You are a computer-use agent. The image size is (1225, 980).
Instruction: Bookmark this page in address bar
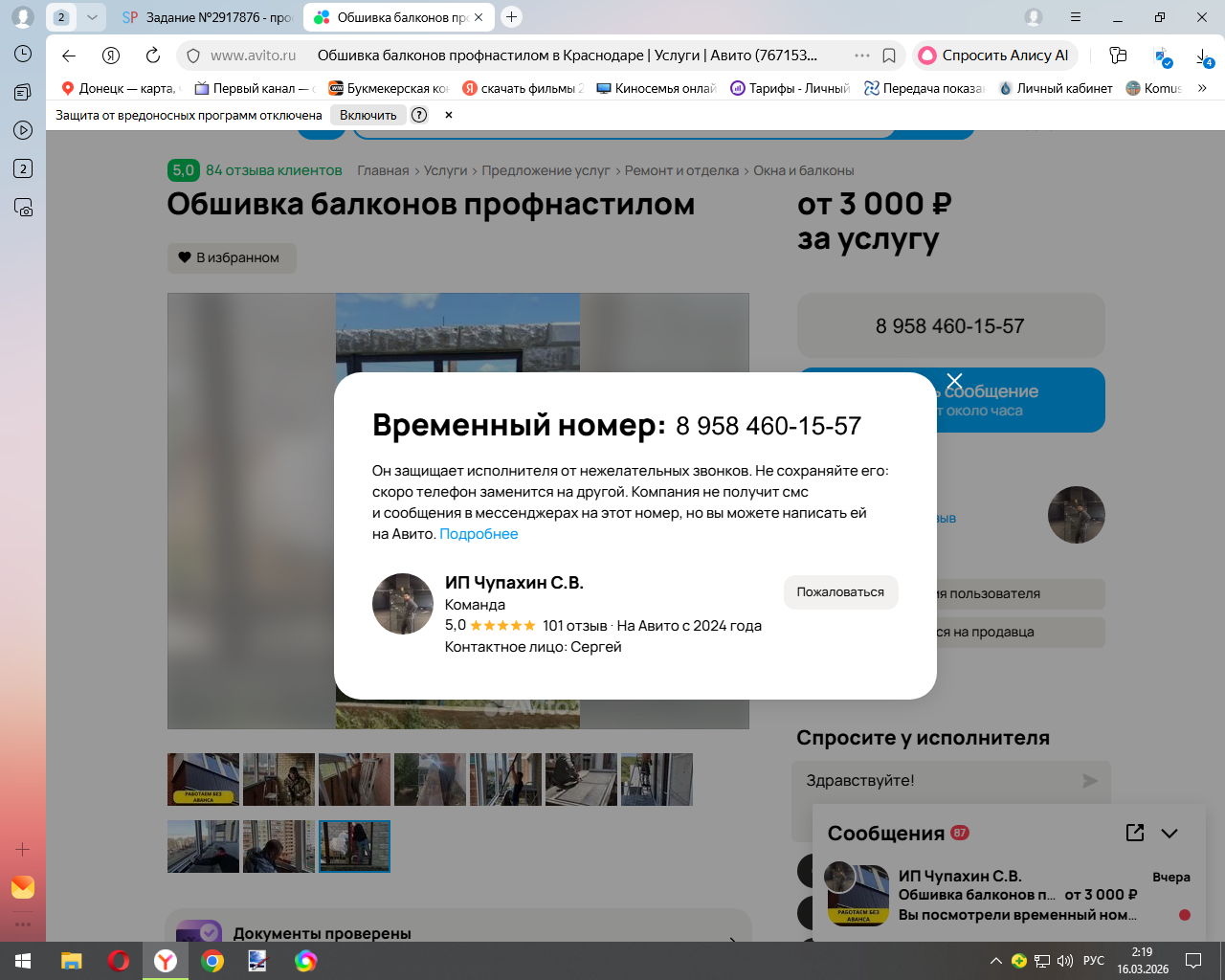pos(889,56)
